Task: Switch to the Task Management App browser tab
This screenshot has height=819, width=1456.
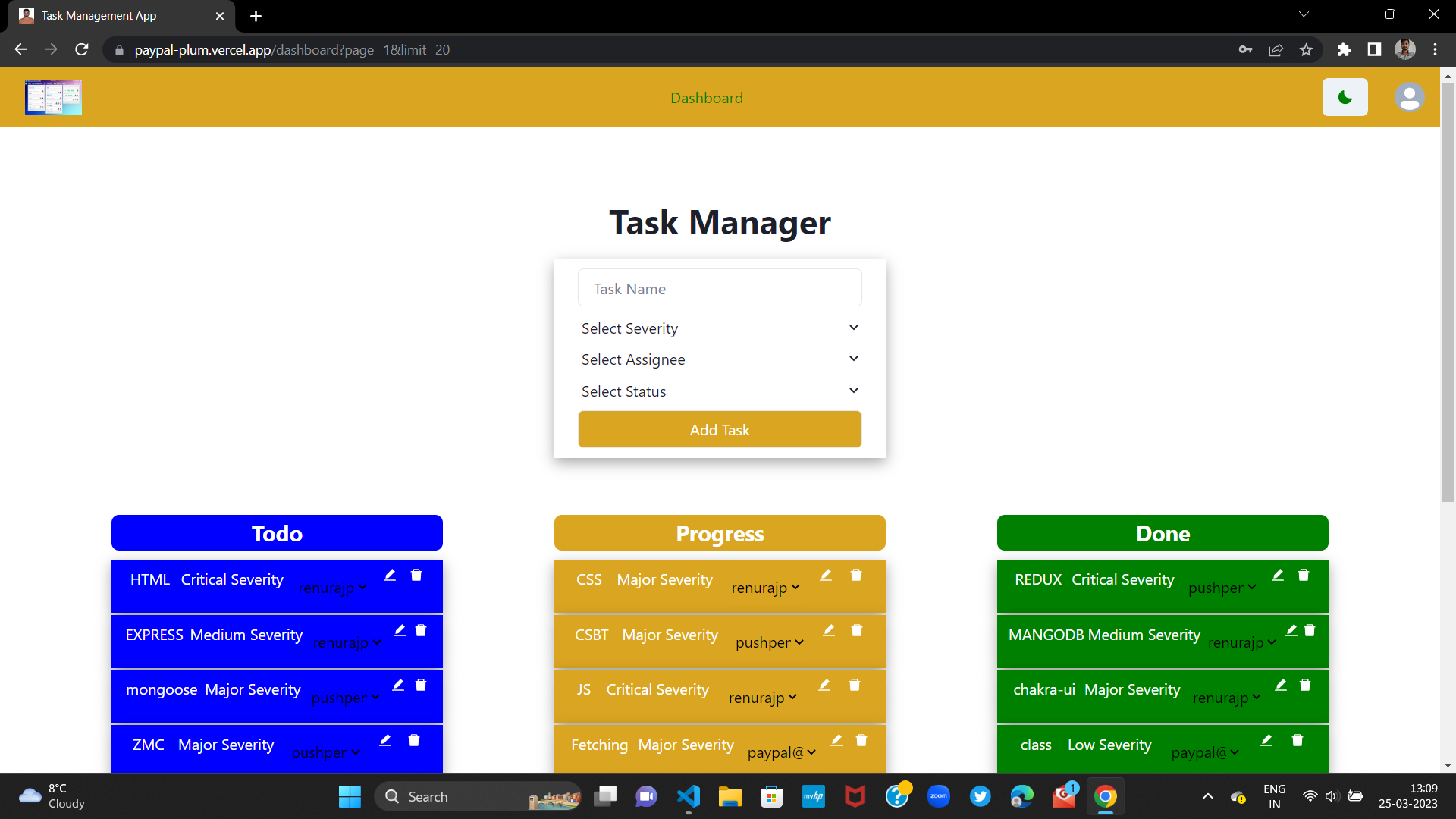Action: tap(114, 16)
